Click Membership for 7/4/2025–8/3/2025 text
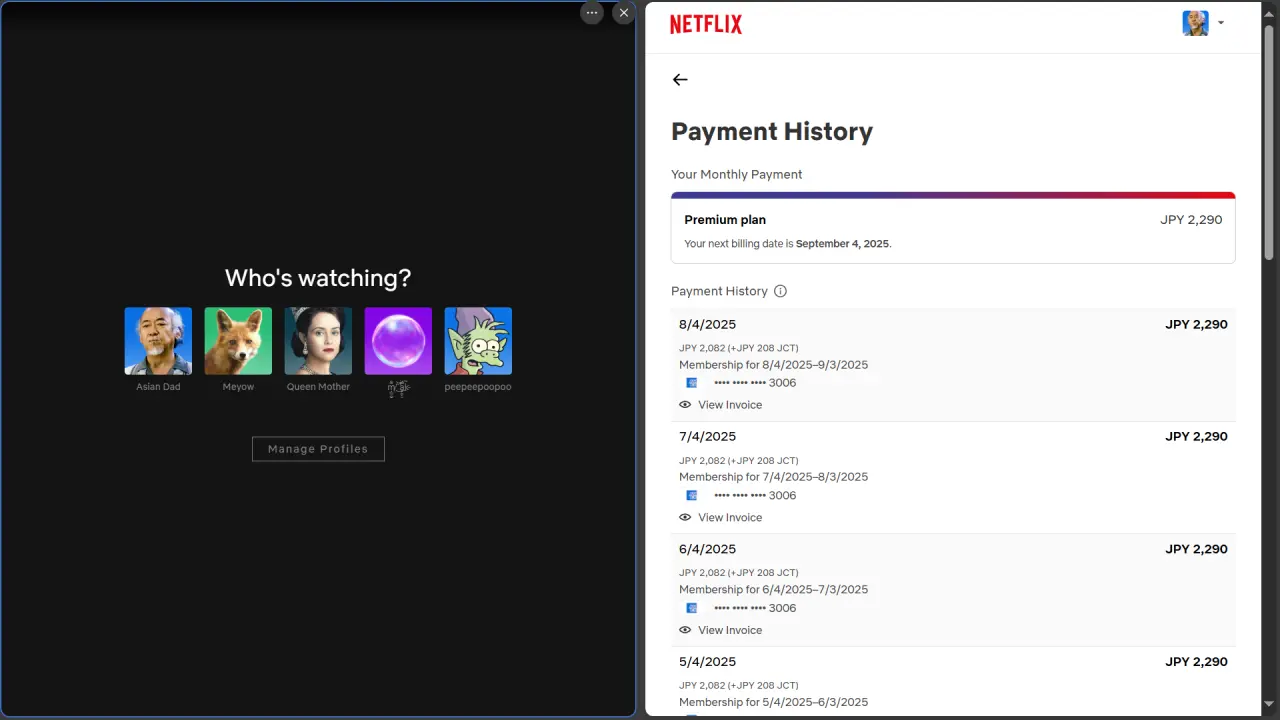 point(773,477)
